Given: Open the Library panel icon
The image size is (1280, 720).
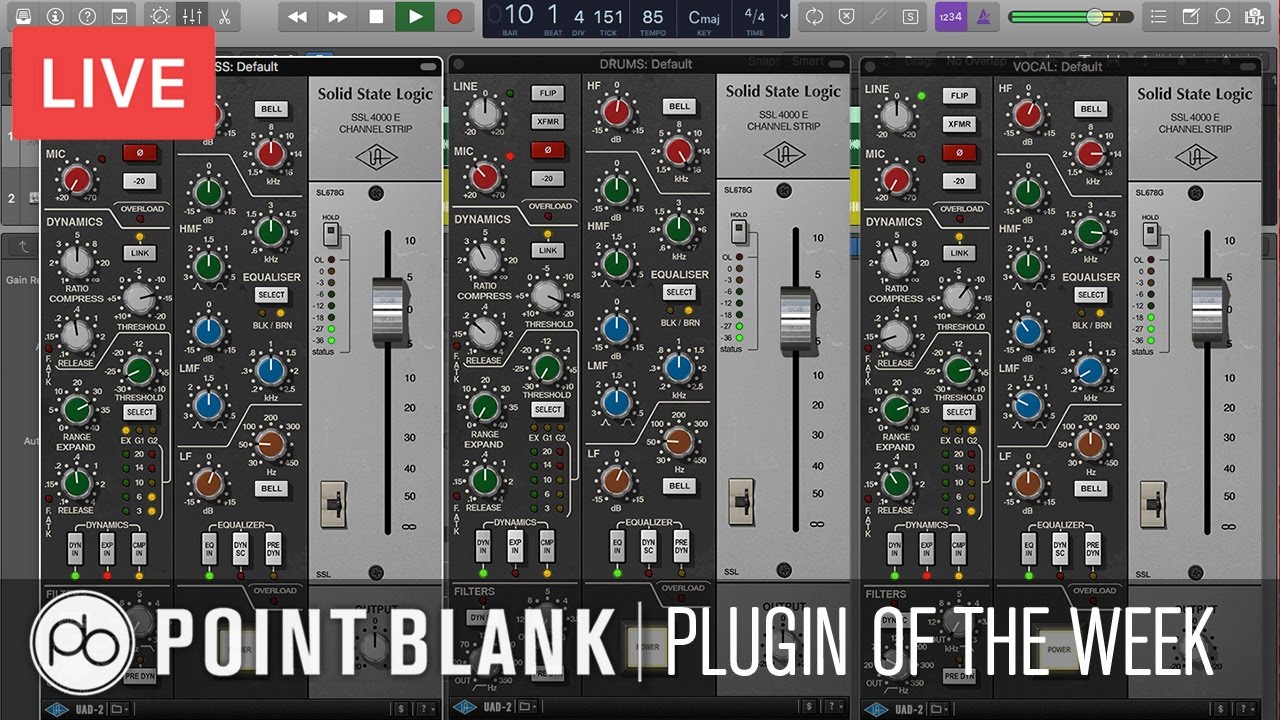Looking at the screenshot, I should (23, 16).
